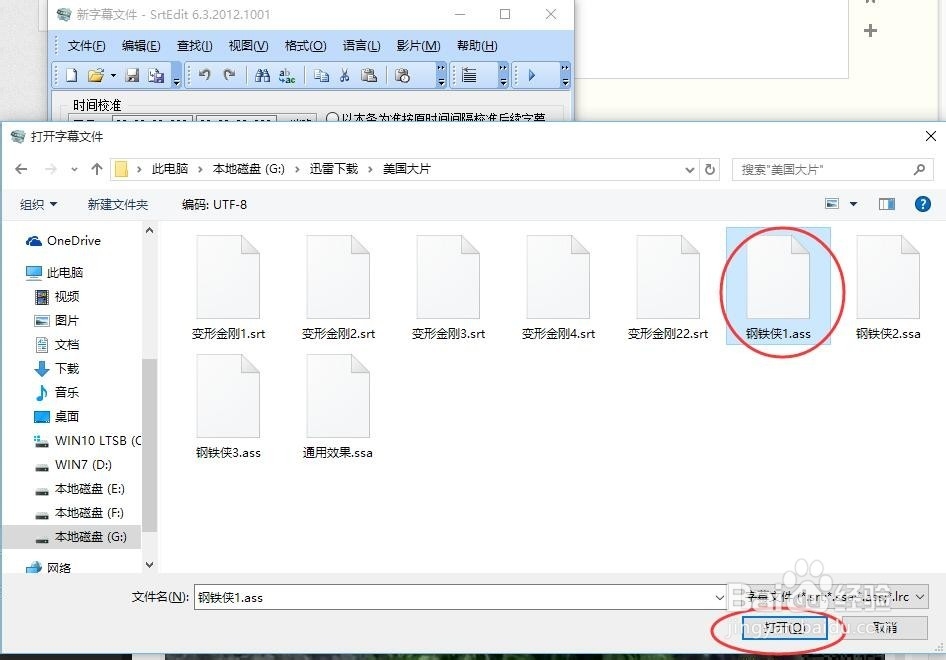Screen dimensions: 946x660
Task: Enable the Cut tool scissors icon
Action: (343, 76)
